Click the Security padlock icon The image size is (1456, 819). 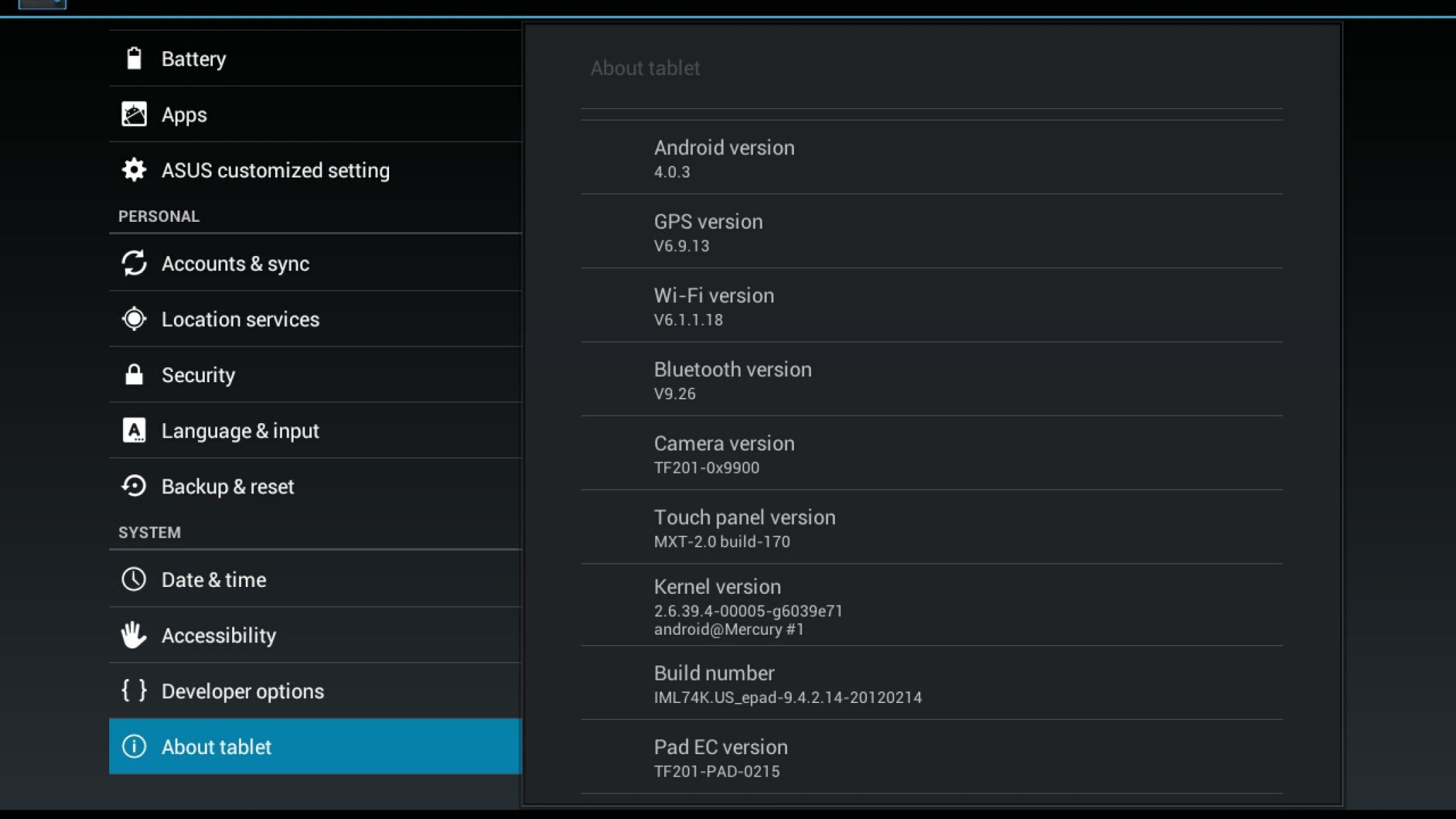pyautogui.click(x=134, y=375)
